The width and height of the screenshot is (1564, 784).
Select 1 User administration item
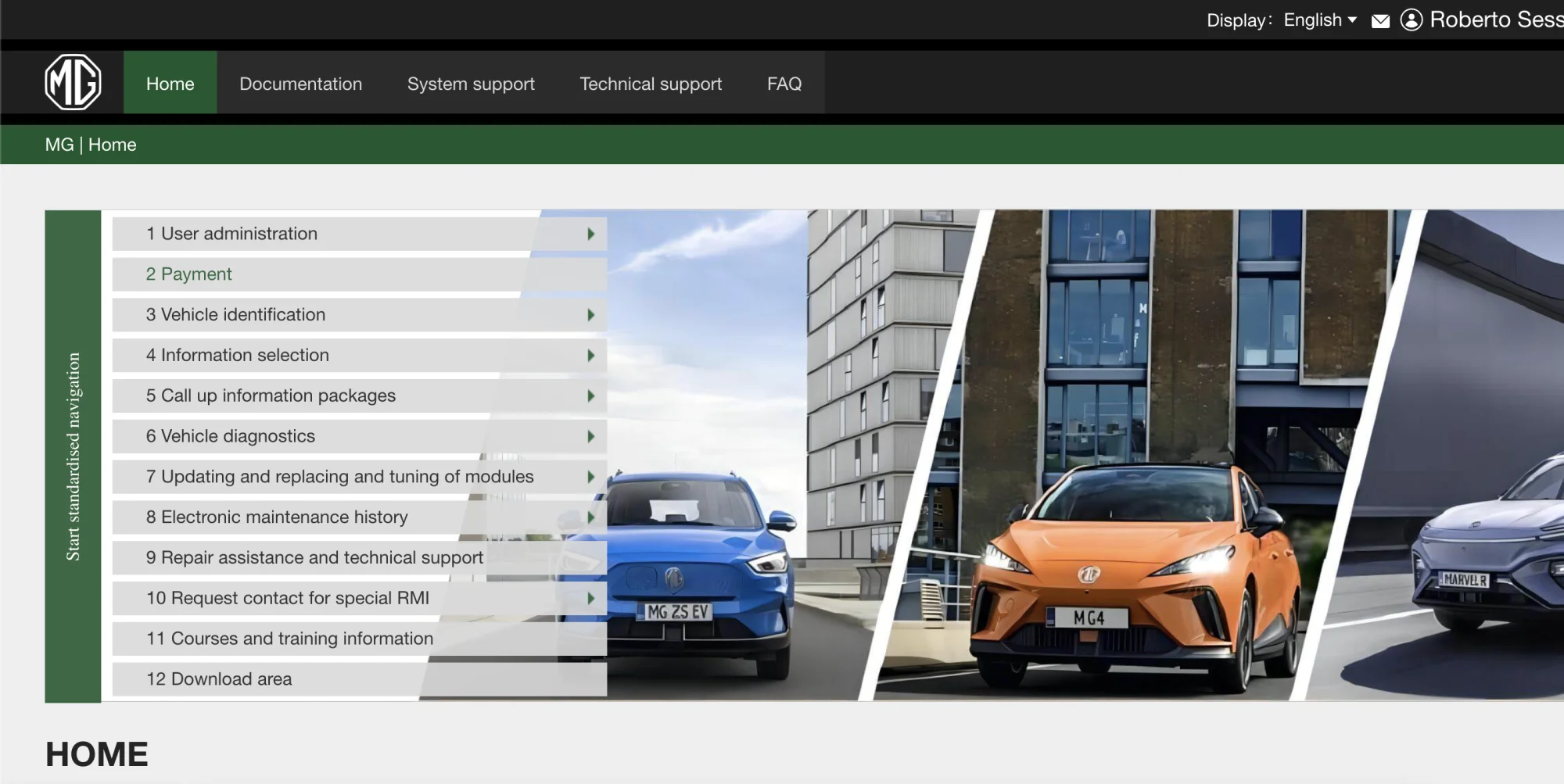(360, 234)
